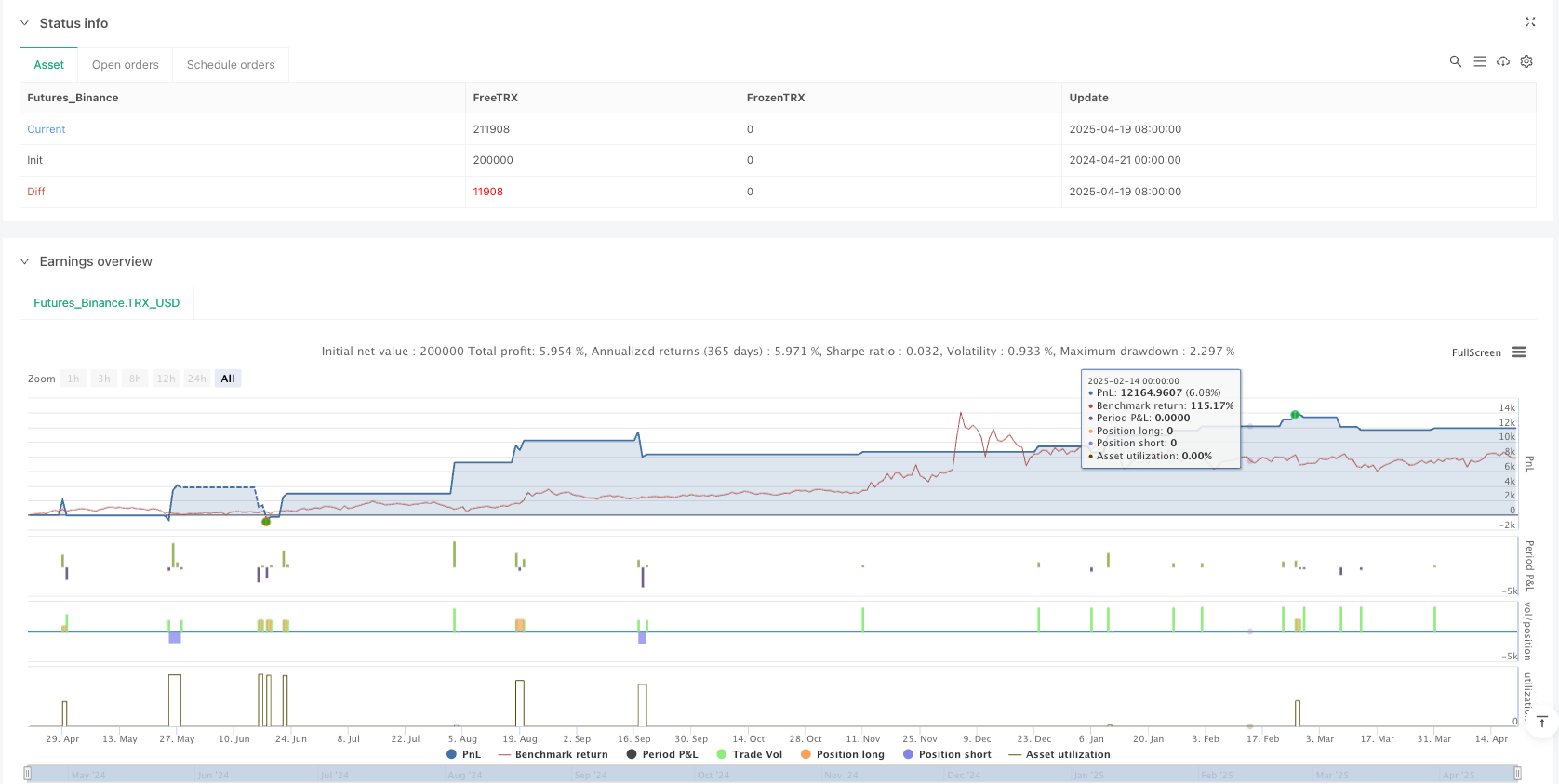Image resolution: width=1559 pixels, height=784 pixels.
Task: Open table settings gear icon
Action: click(x=1526, y=61)
